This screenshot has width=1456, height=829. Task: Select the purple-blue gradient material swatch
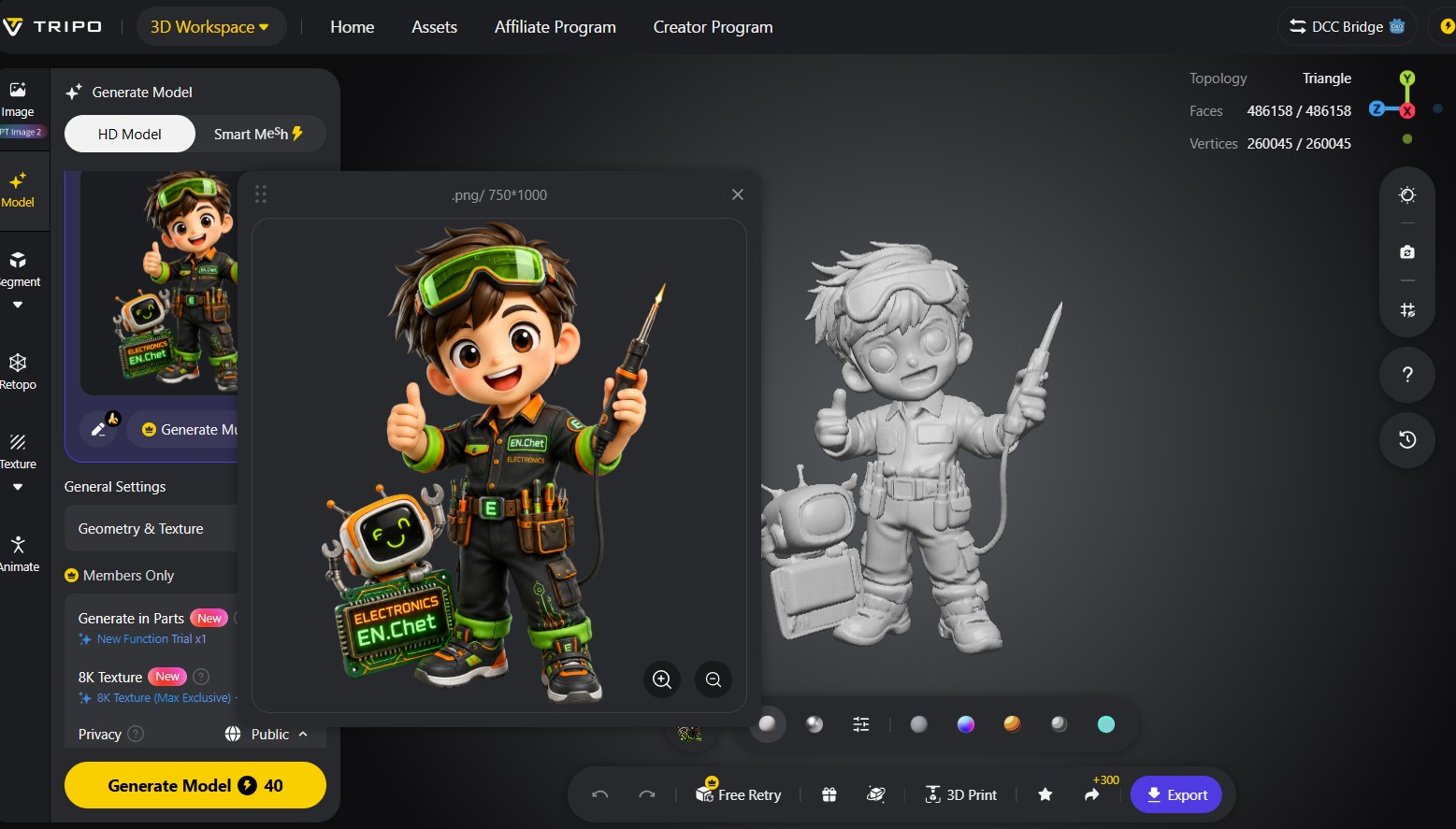(x=966, y=724)
